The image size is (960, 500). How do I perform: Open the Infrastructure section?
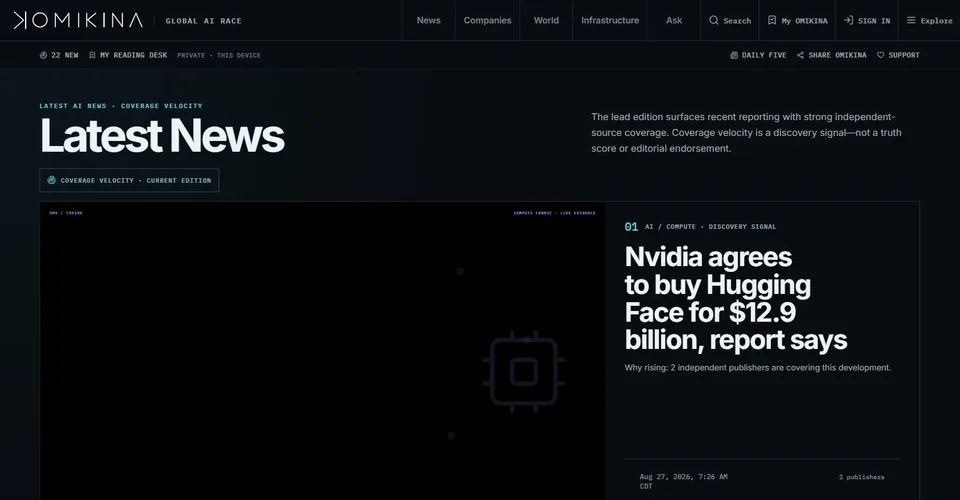tap(610, 20)
